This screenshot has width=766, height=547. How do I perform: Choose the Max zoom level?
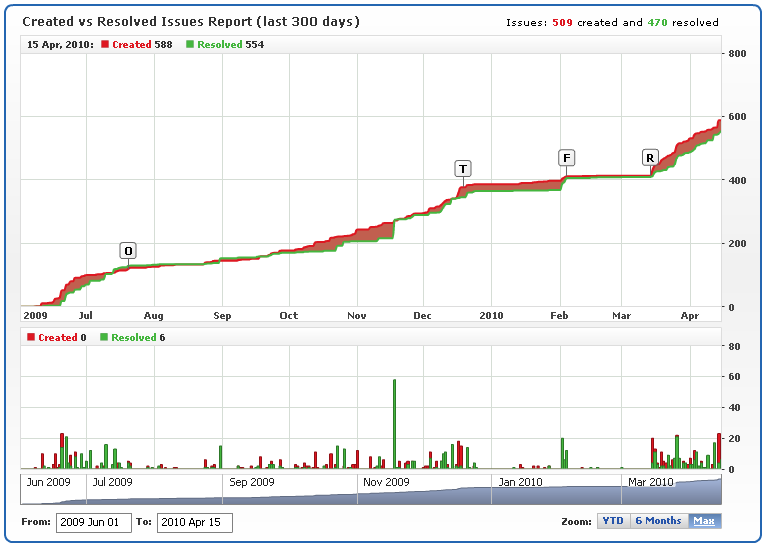pyautogui.click(x=704, y=521)
